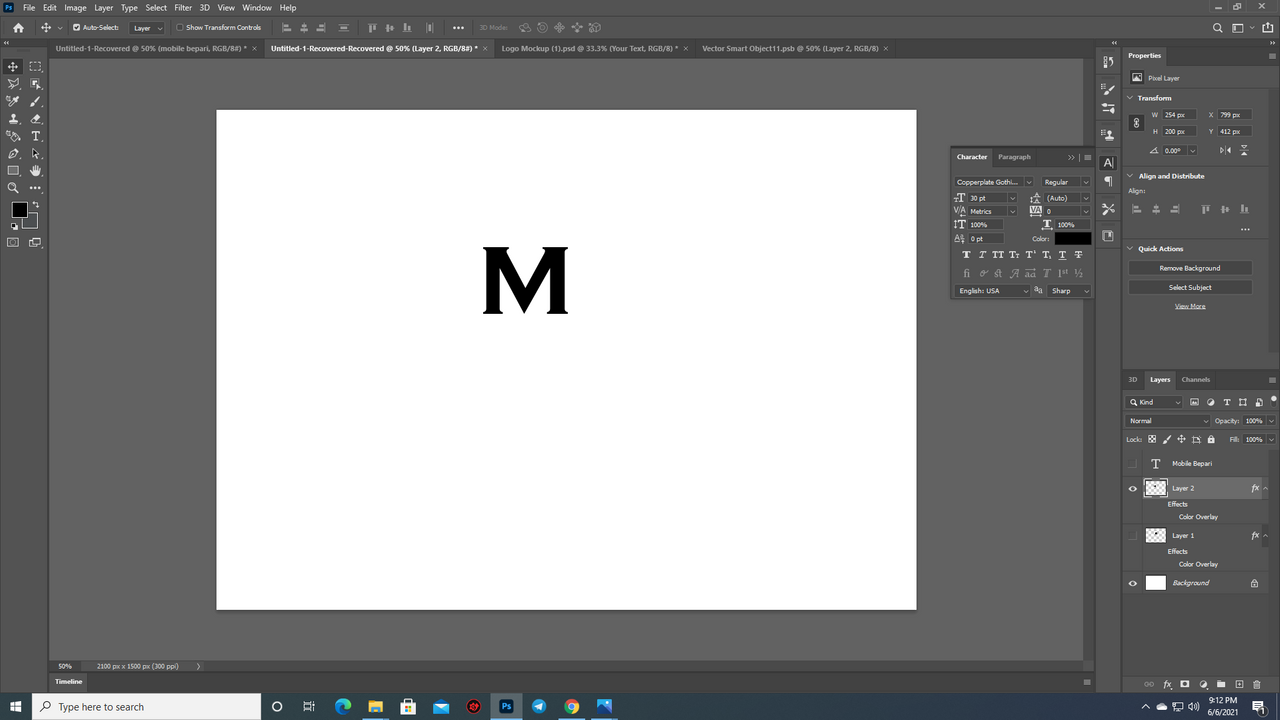Viewport: 1280px width, 720px height.
Task: Open the Timeline panel
Action: (x=69, y=681)
